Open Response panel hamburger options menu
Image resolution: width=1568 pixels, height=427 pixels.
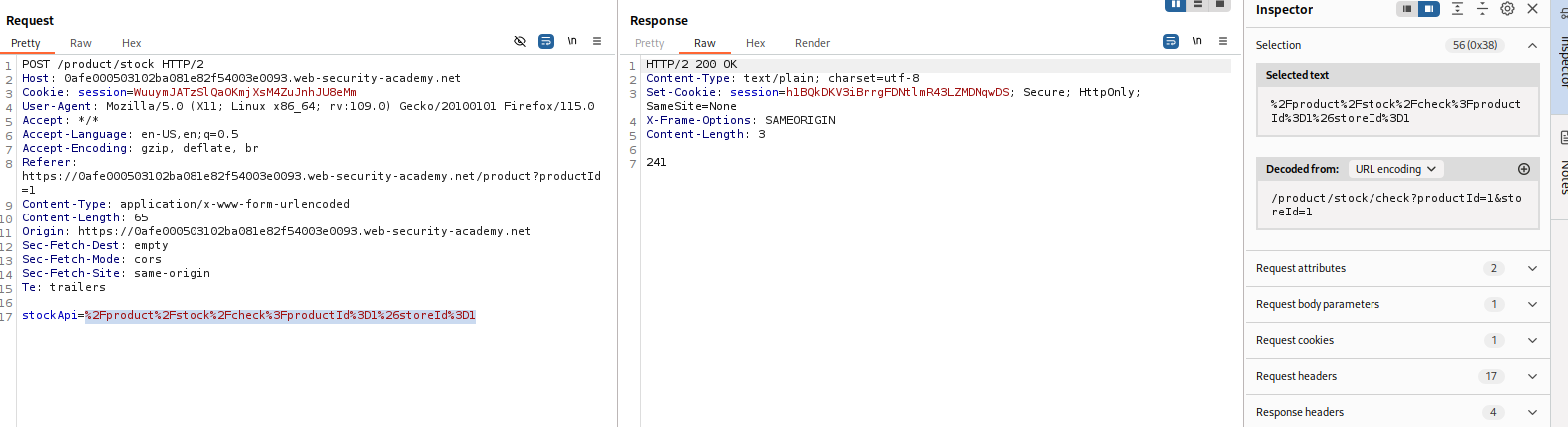pyautogui.click(x=1223, y=42)
